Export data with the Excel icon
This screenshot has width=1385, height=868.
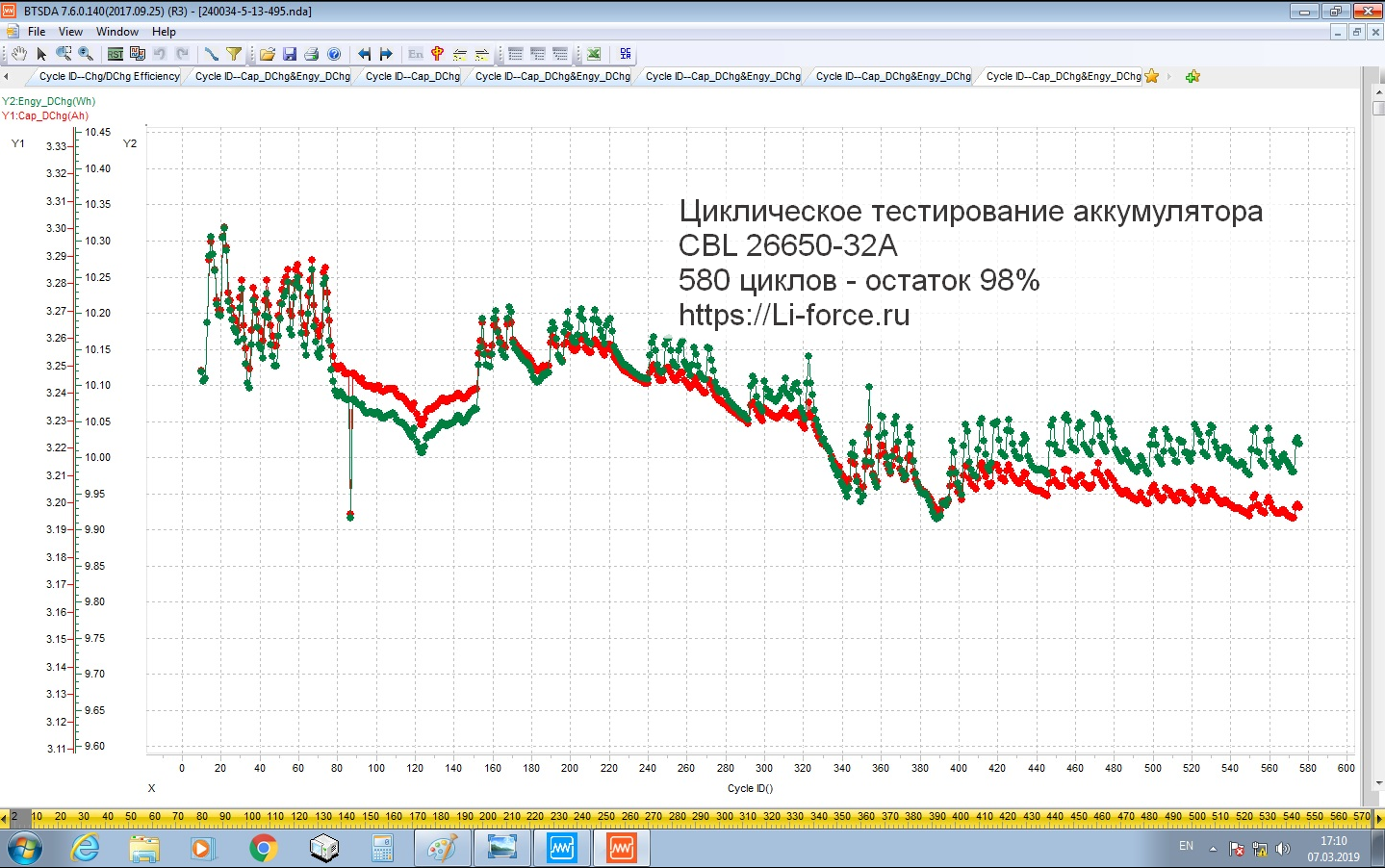click(x=594, y=54)
